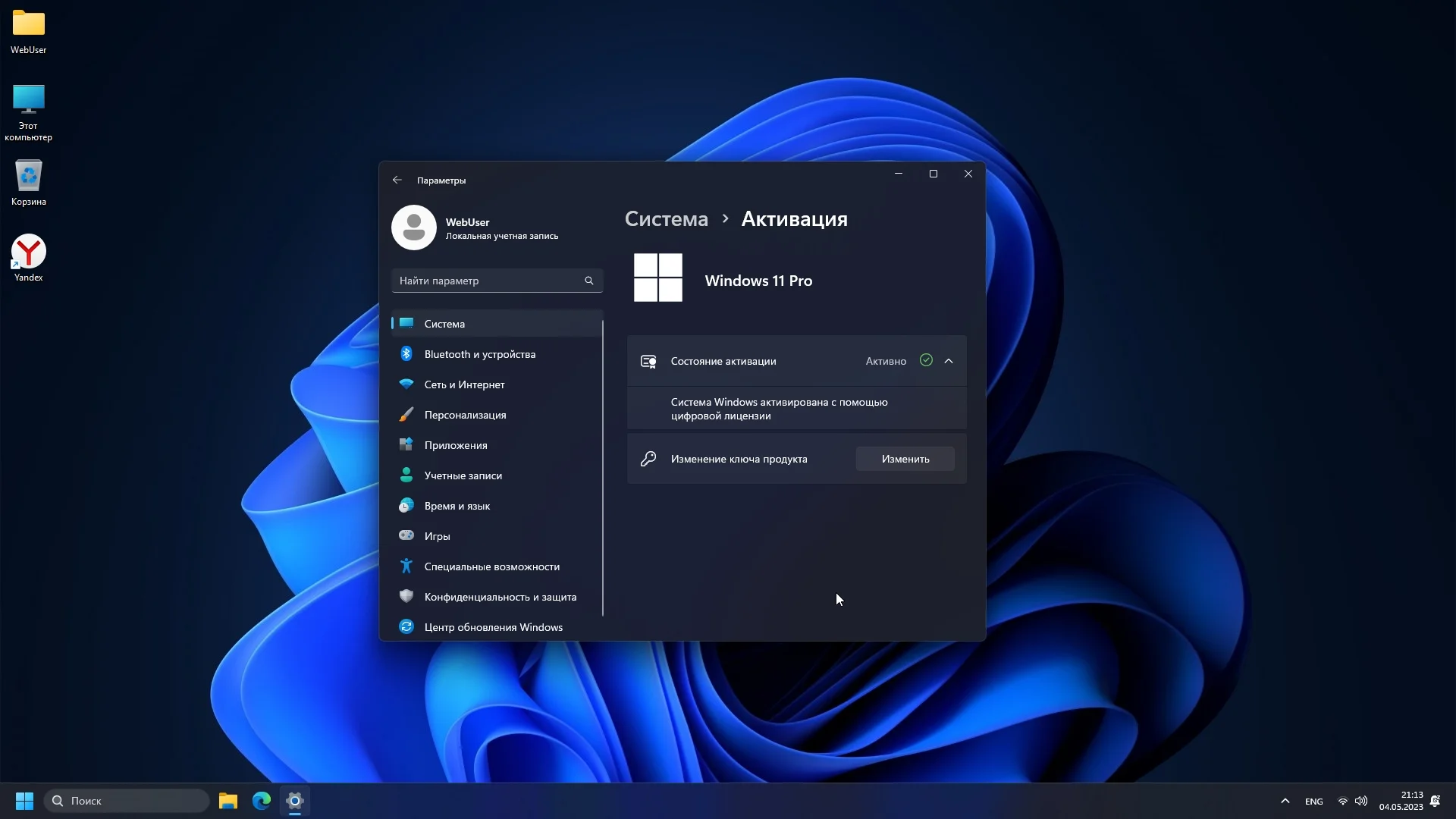Open Конфиденциальность и защита section
Image resolution: width=1456 pixels, height=819 pixels.
500,597
